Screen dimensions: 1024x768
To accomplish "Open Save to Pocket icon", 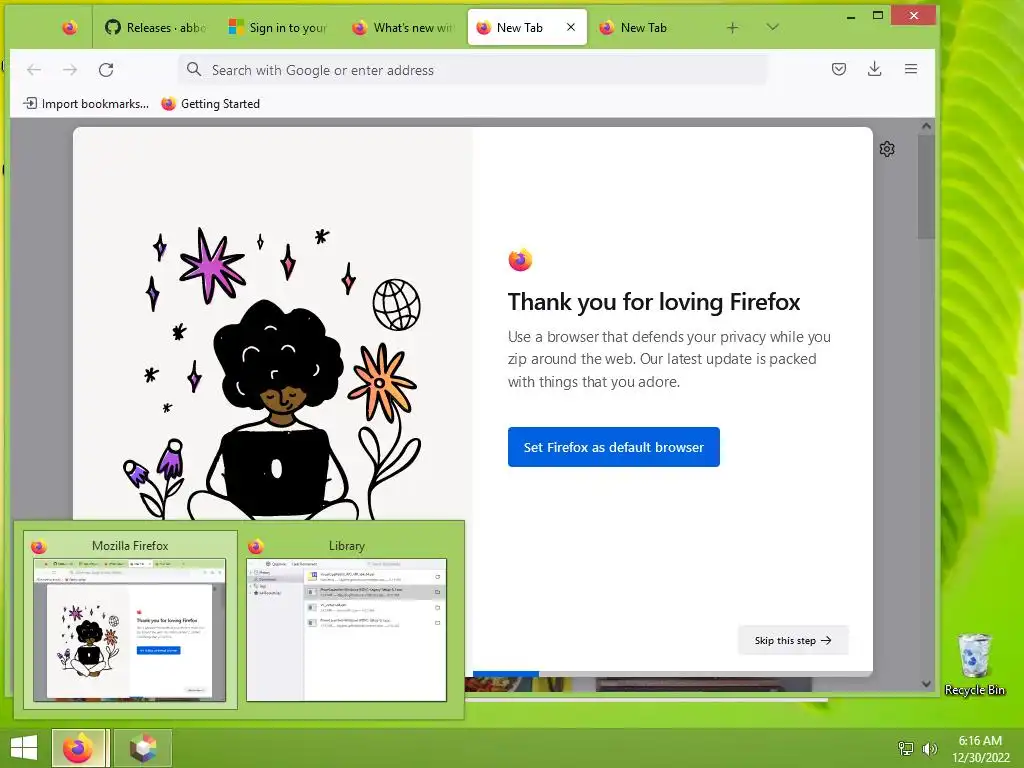I will tap(839, 69).
